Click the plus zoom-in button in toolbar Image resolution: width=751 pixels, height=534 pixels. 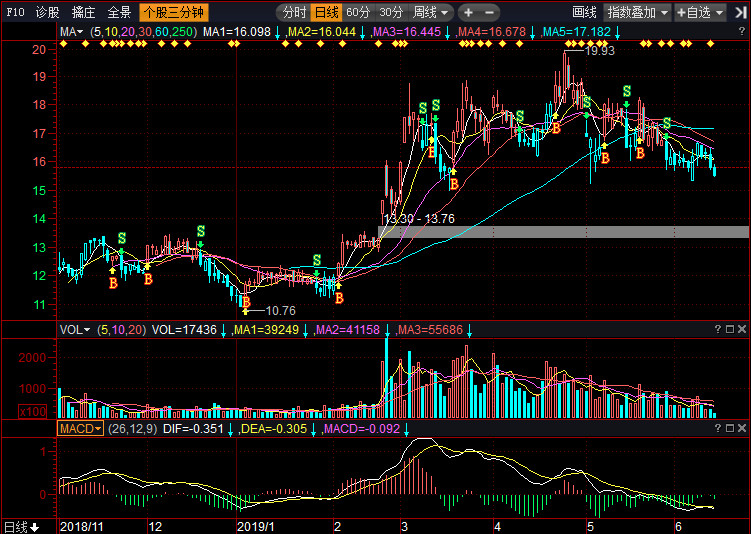click(468, 13)
